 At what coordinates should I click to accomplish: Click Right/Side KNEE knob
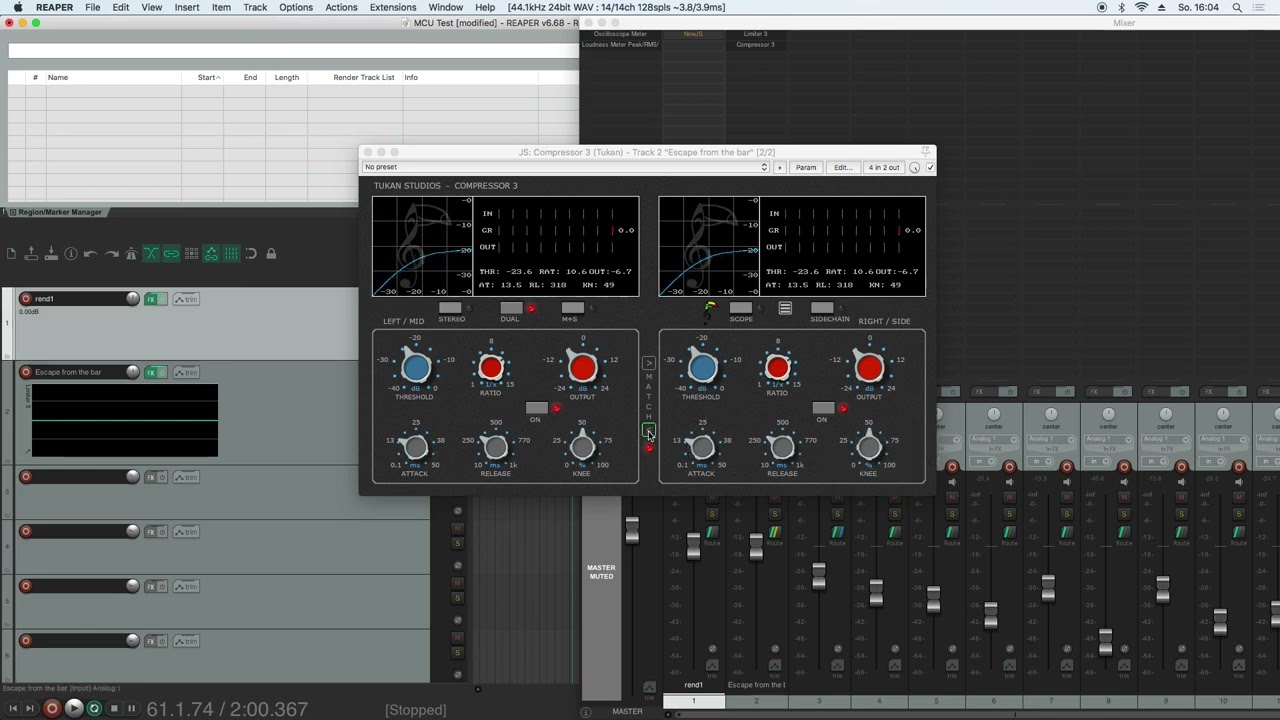click(868, 448)
